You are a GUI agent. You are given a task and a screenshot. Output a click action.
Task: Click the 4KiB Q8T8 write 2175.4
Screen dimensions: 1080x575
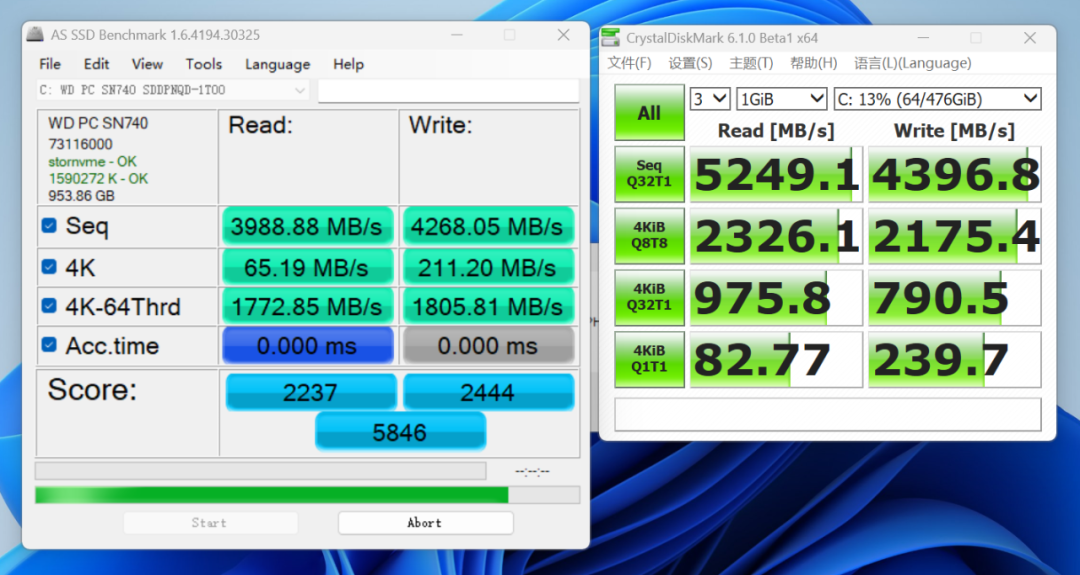pos(955,236)
